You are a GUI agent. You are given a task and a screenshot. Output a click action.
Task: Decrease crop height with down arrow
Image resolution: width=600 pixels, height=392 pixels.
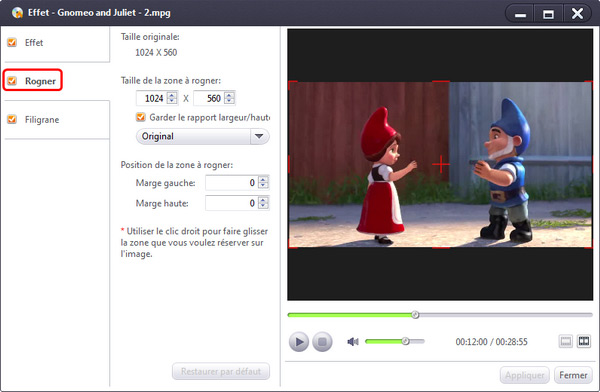pos(229,101)
